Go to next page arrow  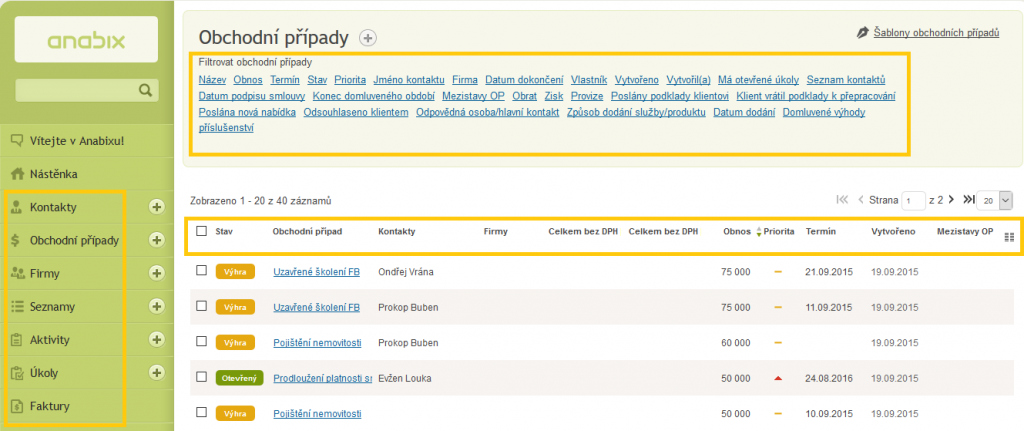(952, 200)
